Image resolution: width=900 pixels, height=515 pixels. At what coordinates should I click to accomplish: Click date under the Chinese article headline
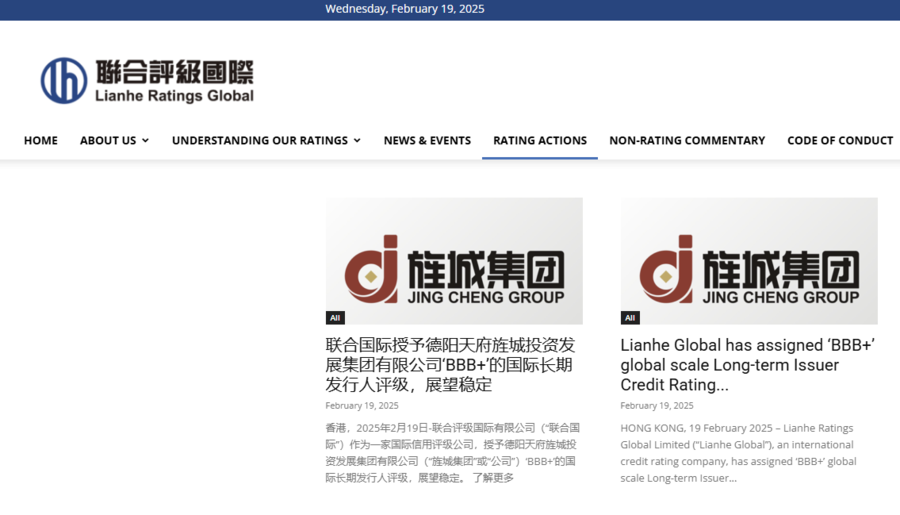[x=362, y=405]
